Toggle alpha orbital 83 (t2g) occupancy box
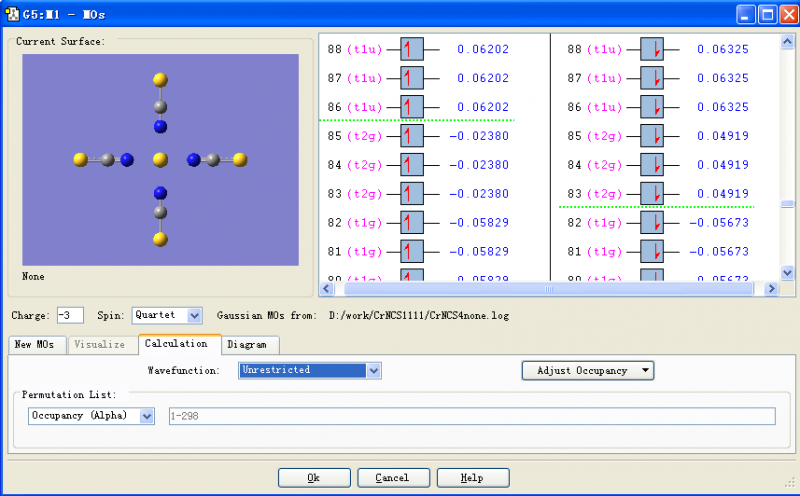 (412, 194)
